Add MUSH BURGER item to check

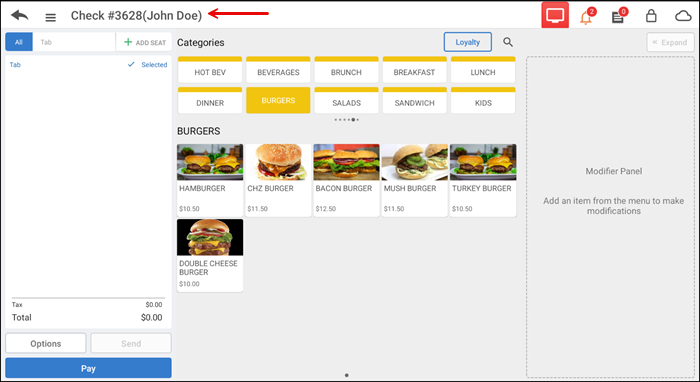point(415,180)
